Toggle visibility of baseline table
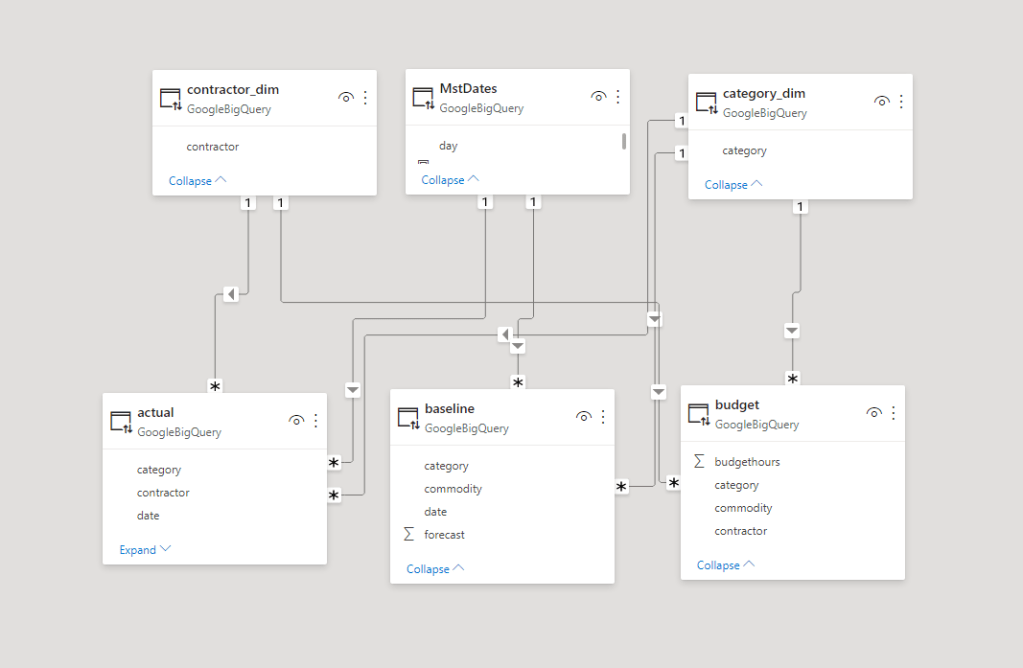The height and width of the screenshot is (668, 1023). click(583, 416)
